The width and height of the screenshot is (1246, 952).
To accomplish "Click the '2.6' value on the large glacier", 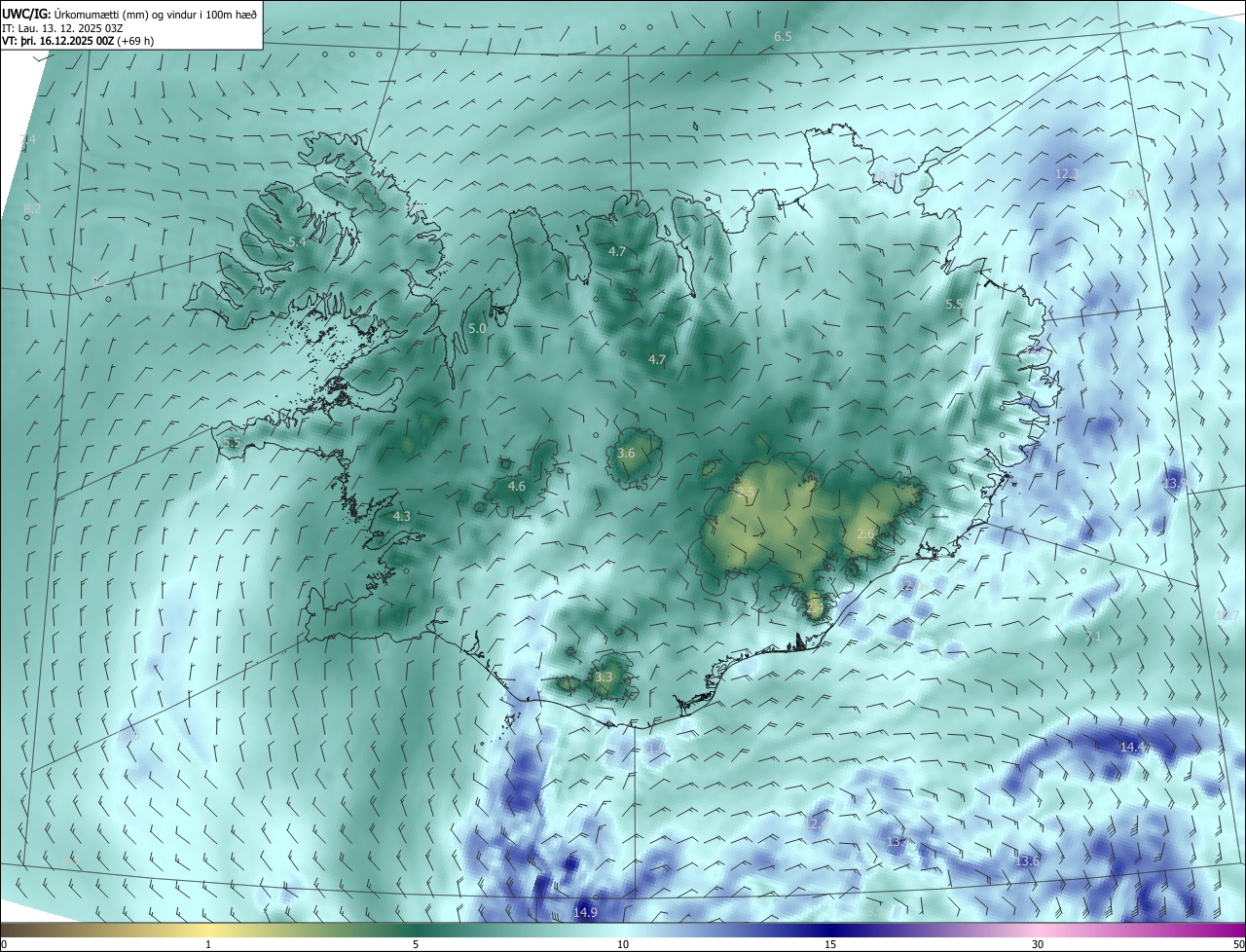I will [865, 533].
